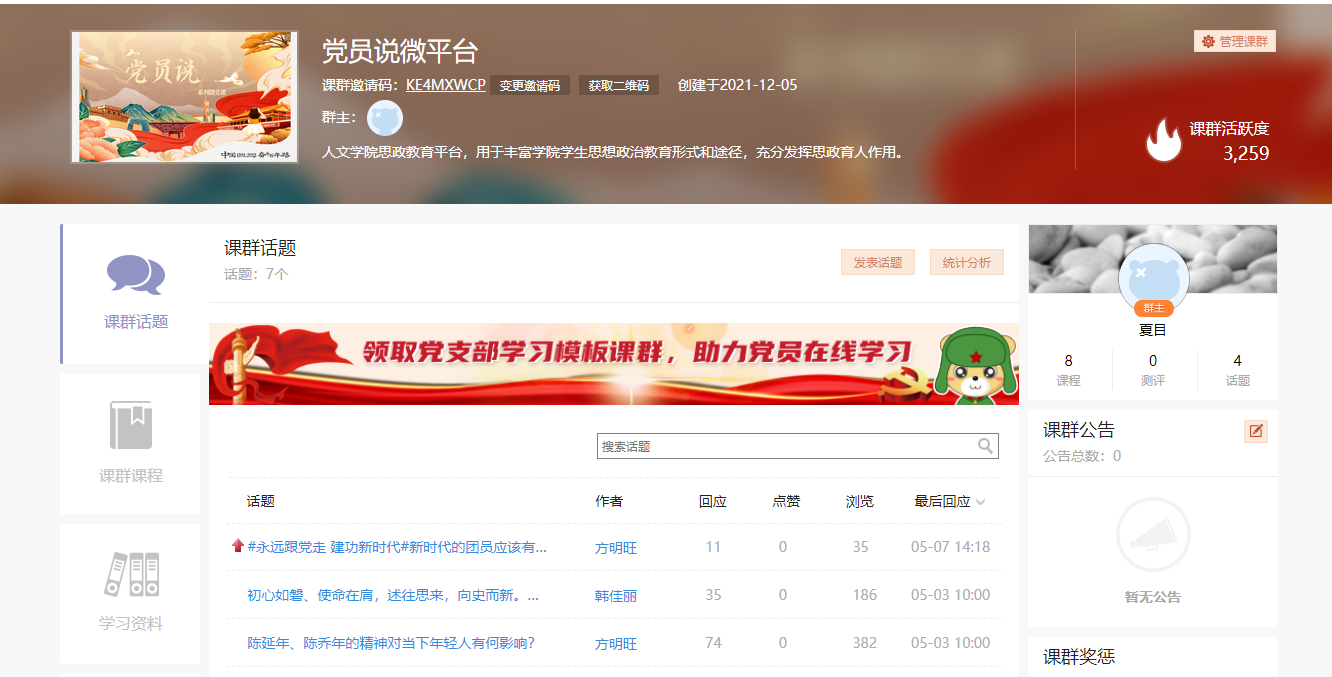1332x677 pixels.
Task: Open the 课群课程 book icon
Action: coord(131,426)
